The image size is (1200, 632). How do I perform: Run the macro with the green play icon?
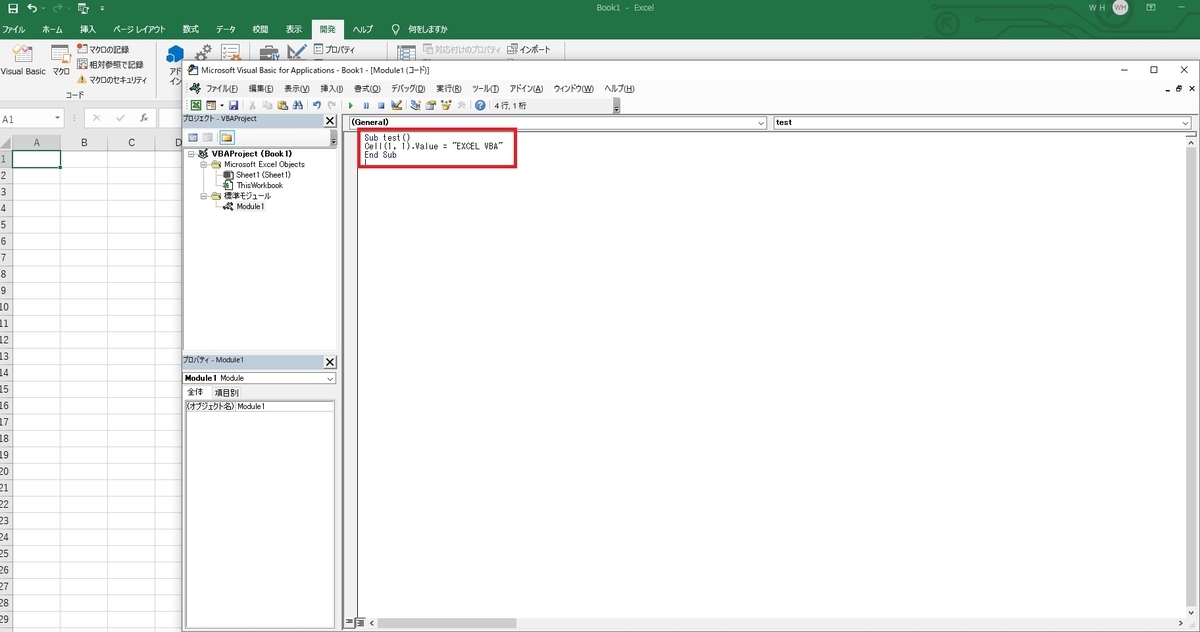pyautogui.click(x=350, y=105)
